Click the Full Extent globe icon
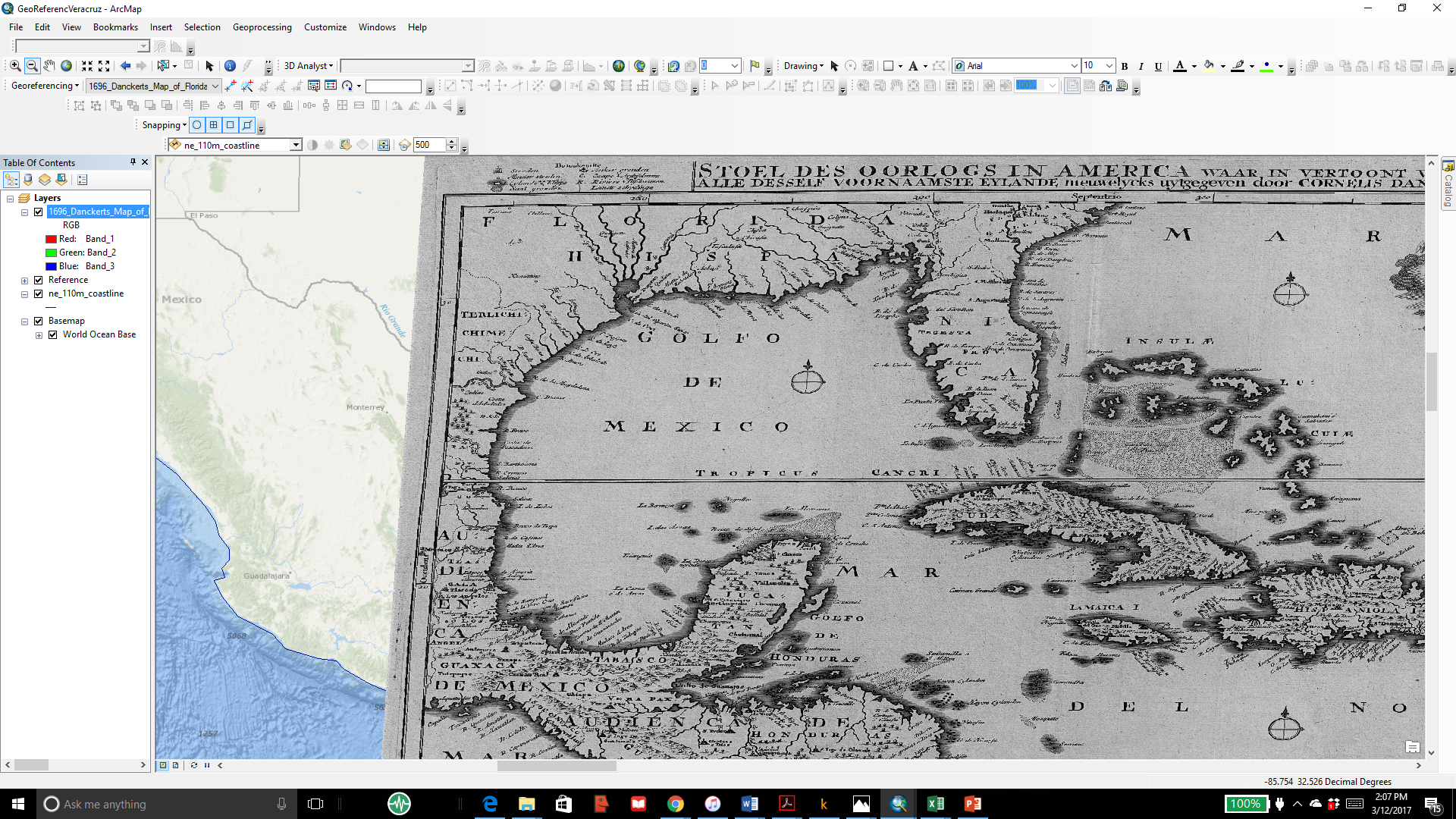 pyautogui.click(x=67, y=66)
